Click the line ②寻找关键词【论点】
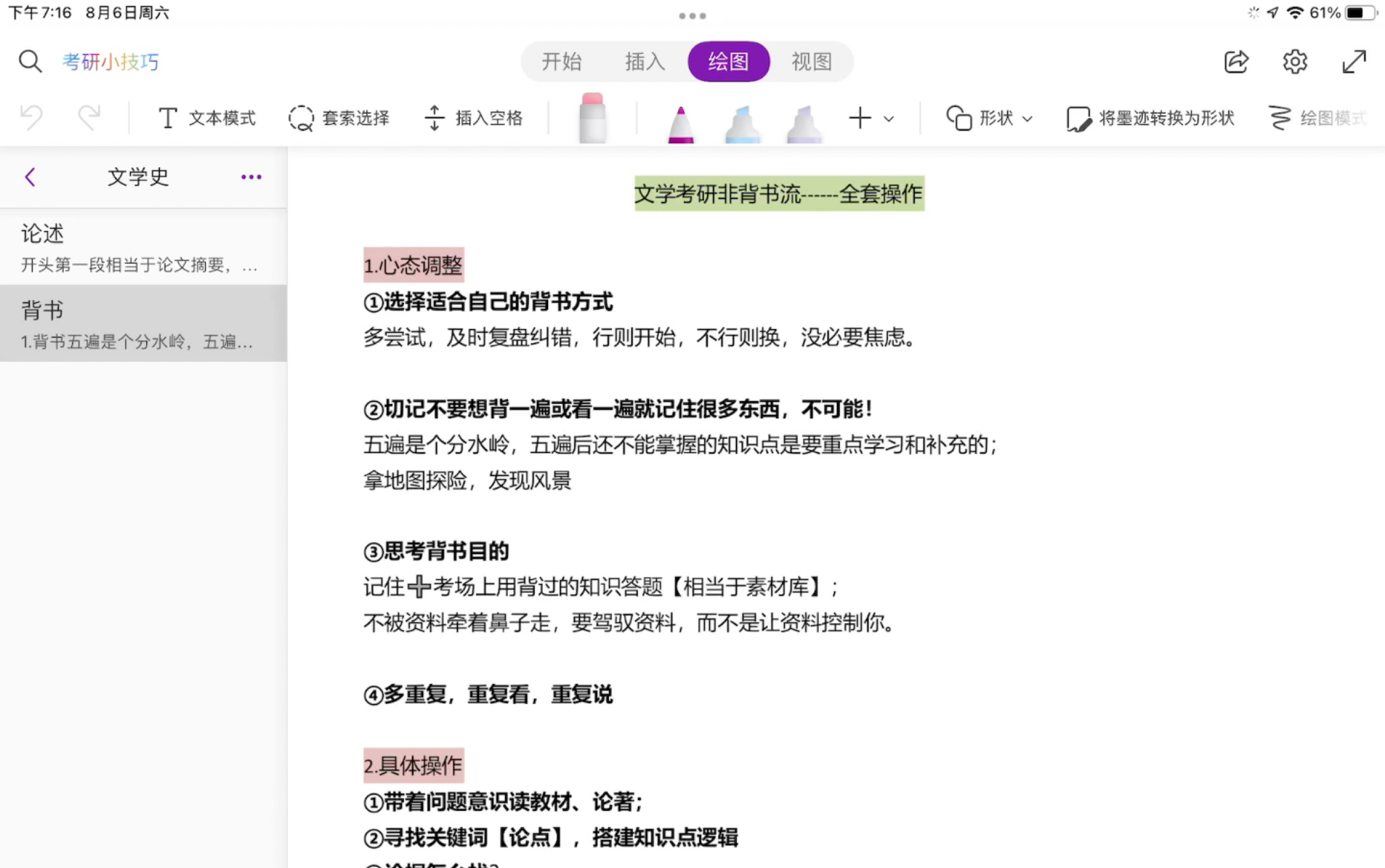 tap(551, 837)
